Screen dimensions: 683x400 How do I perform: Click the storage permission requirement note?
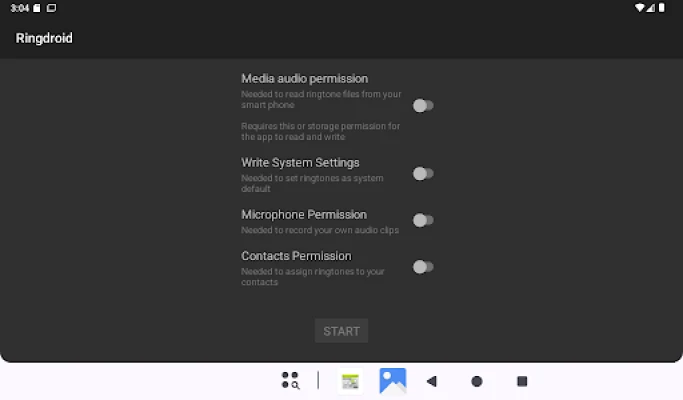click(x=320, y=132)
